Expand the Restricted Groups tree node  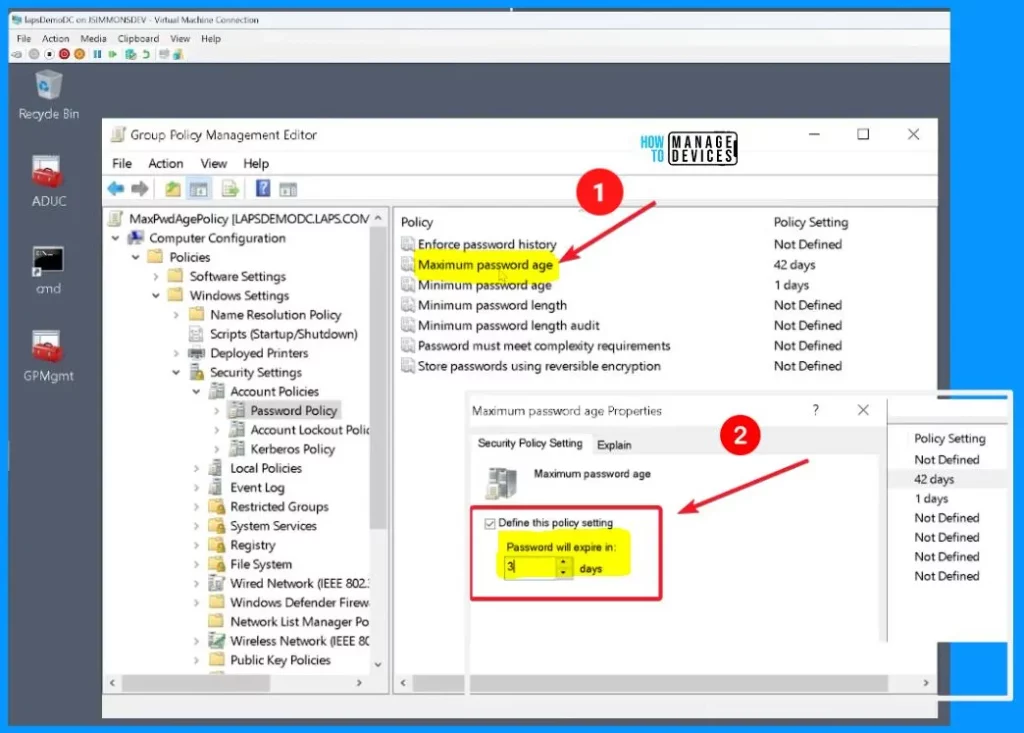[197, 507]
